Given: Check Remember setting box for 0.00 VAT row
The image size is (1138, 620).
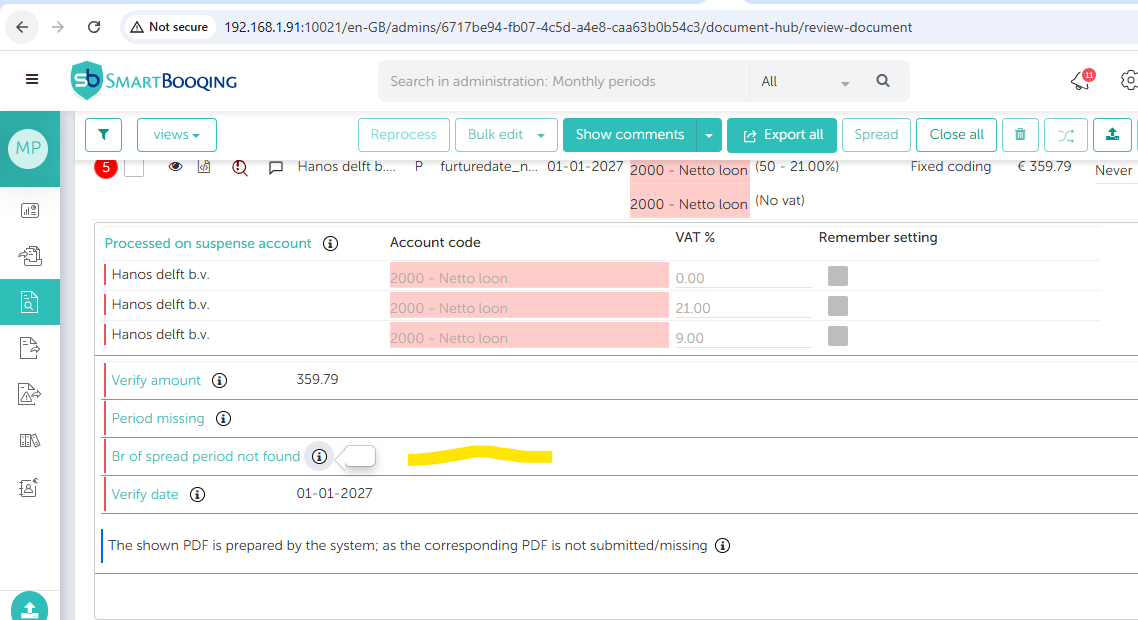Looking at the screenshot, I should click(837, 277).
